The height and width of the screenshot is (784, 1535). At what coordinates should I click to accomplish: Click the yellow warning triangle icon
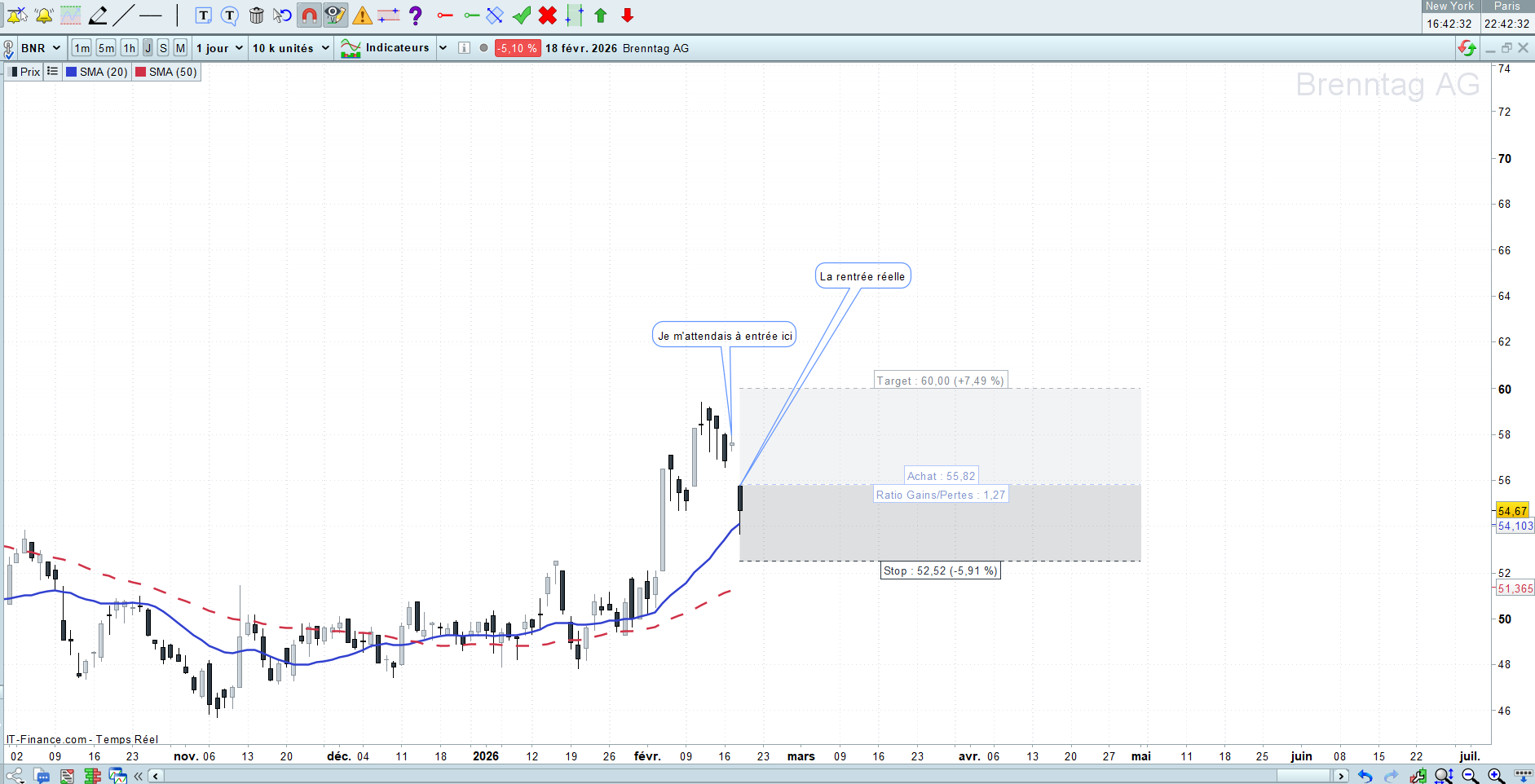pyautogui.click(x=363, y=15)
